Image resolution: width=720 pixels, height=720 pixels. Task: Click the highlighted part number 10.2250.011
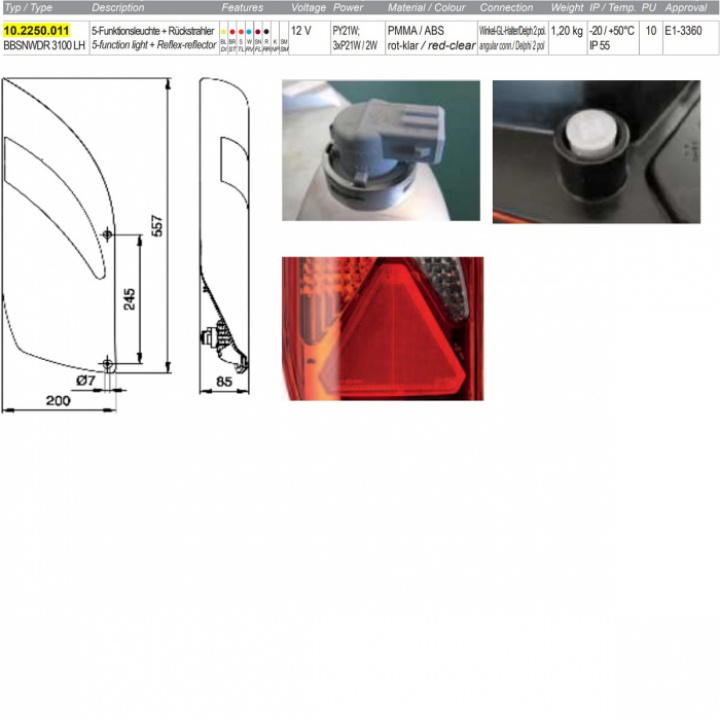(37, 31)
